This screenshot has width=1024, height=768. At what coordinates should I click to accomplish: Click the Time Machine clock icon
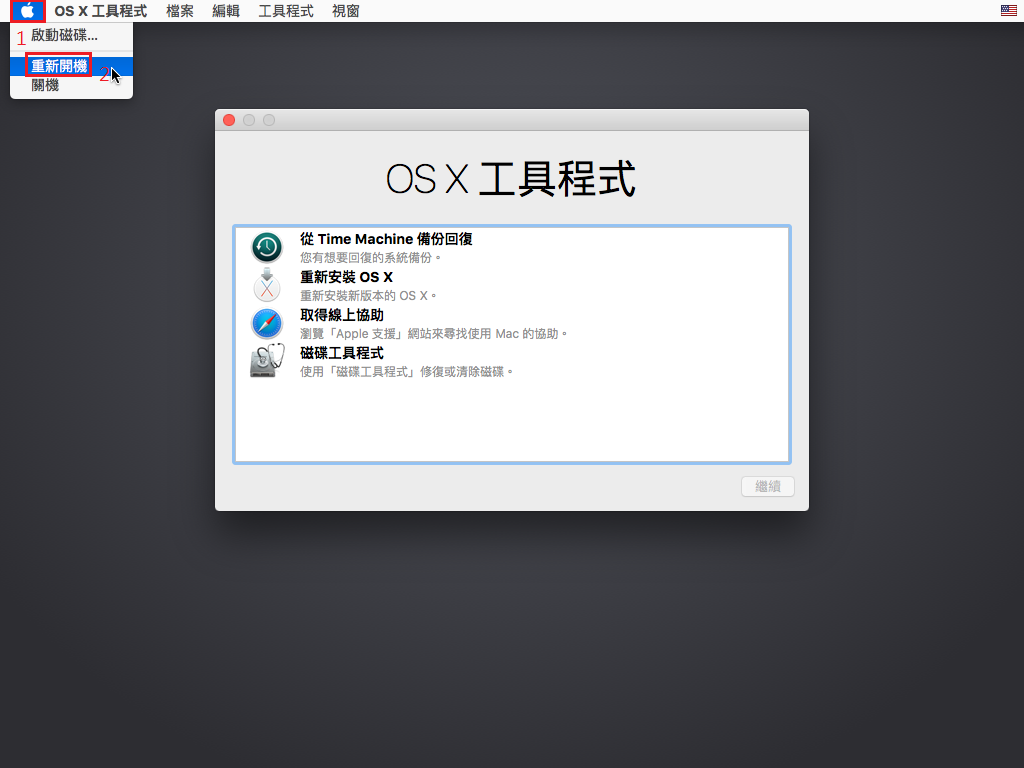(x=266, y=248)
